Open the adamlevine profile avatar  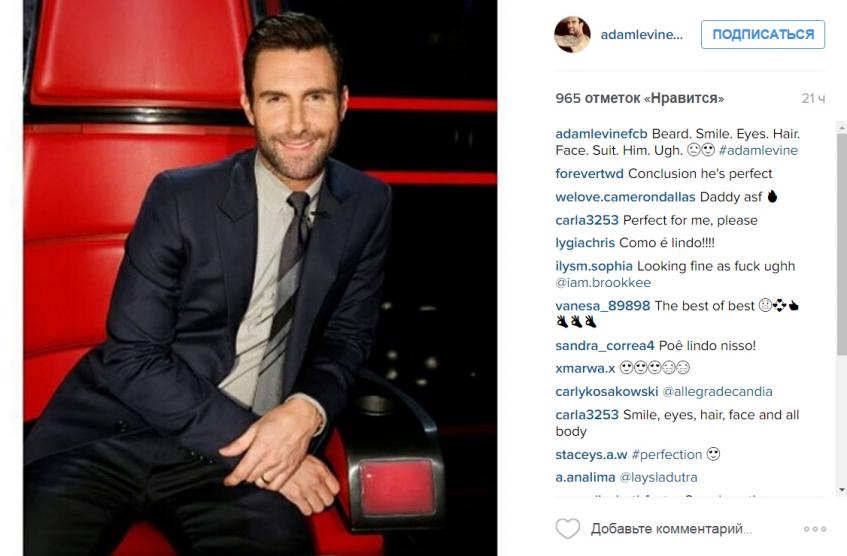click(572, 35)
